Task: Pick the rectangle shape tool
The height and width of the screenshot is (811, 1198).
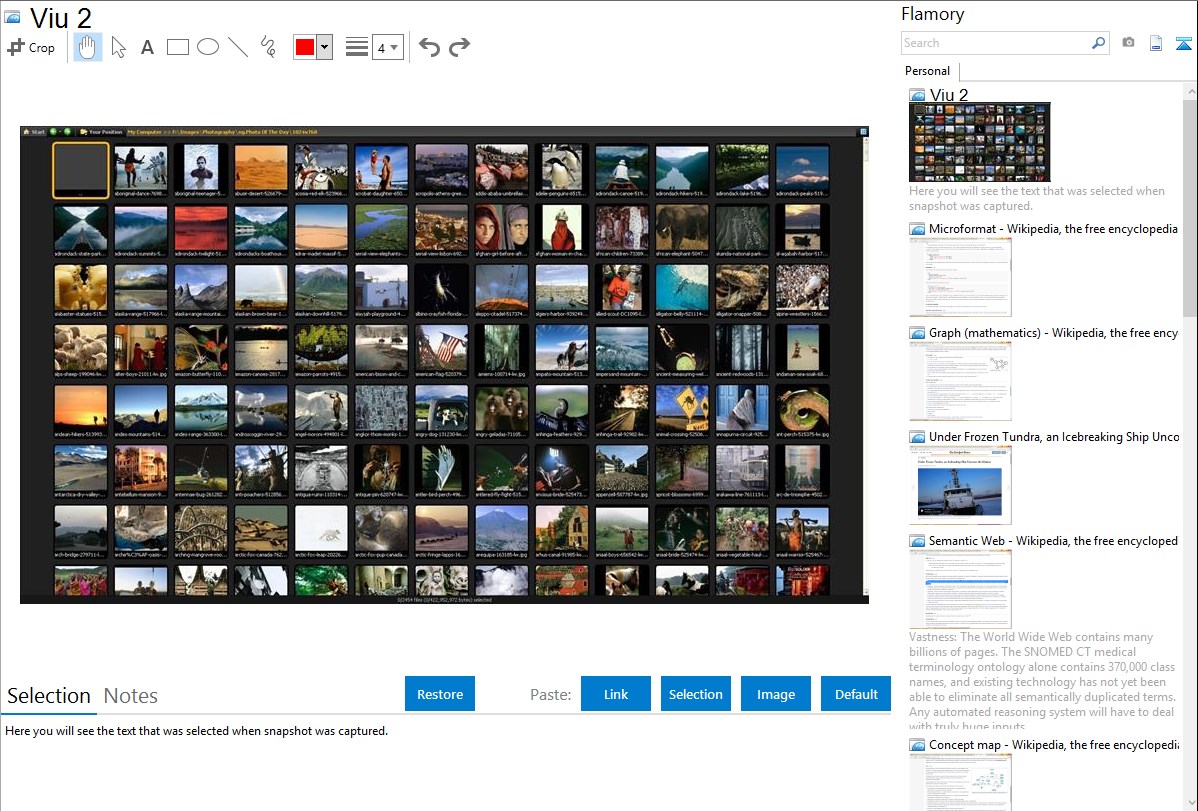Action: [178, 47]
